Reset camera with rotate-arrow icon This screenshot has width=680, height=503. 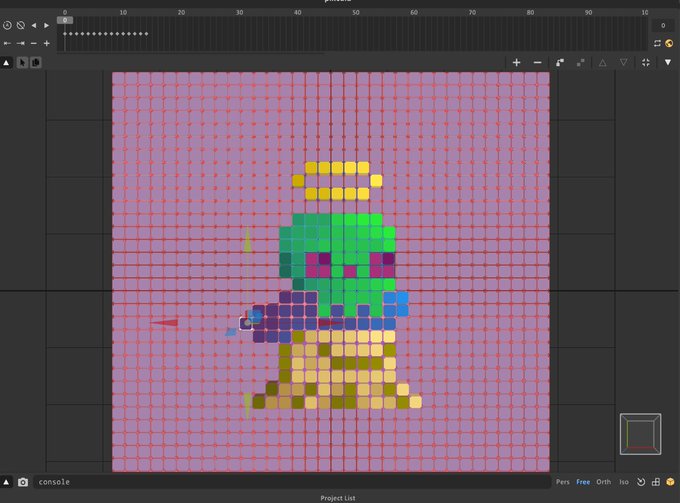click(641, 482)
